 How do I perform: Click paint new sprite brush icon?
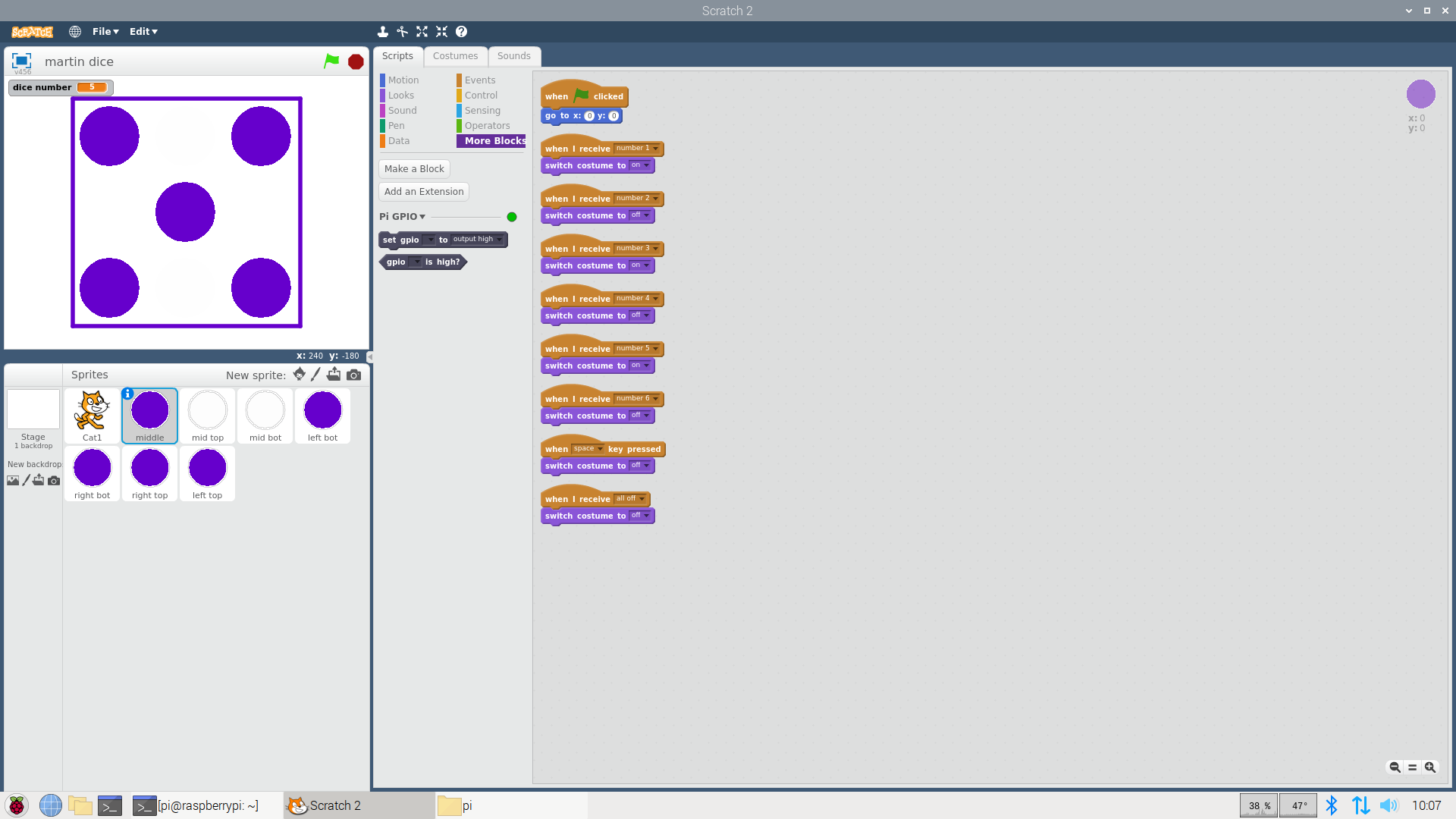[x=315, y=375]
